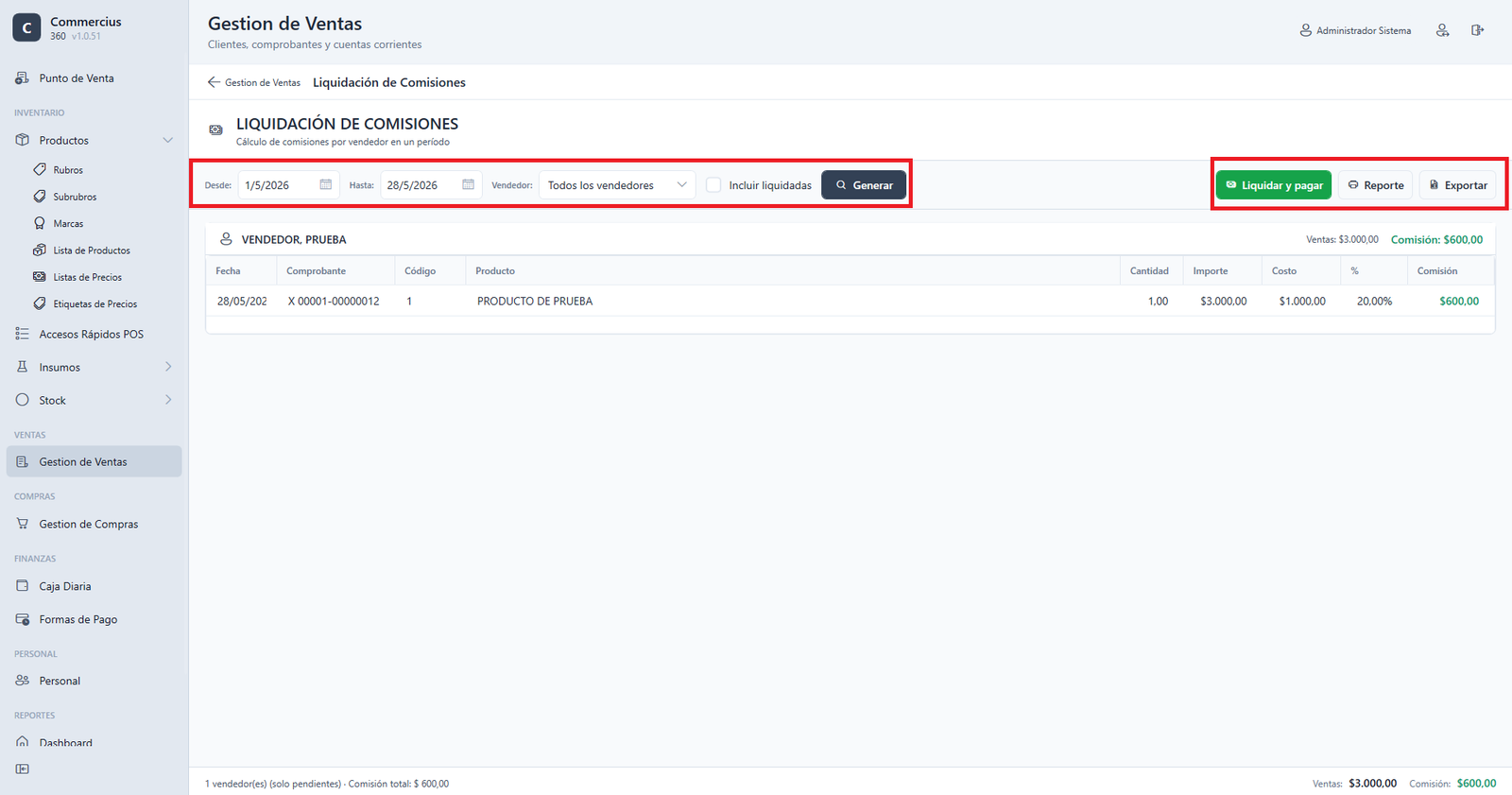This screenshot has height=795, width=1512.
Task: Click the logout icon in header
Action: [x=1477, y=30]
